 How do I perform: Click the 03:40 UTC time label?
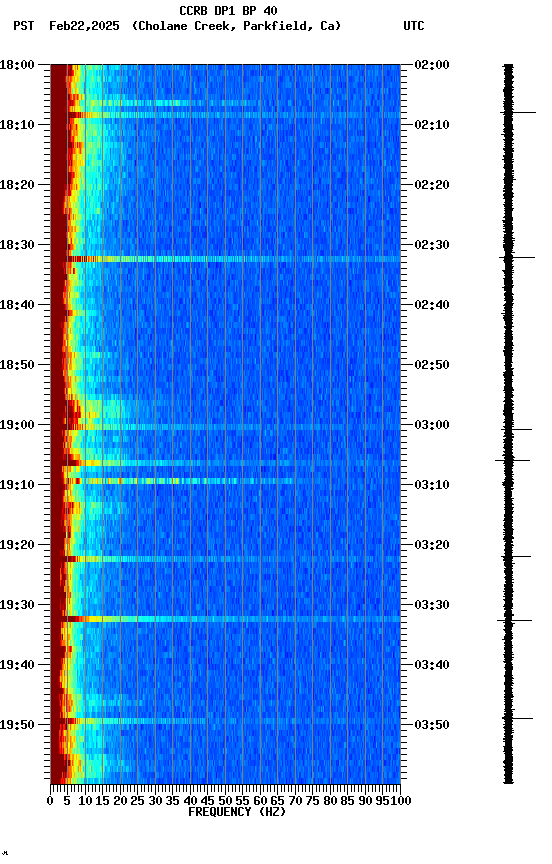click(x=432, y=665)
